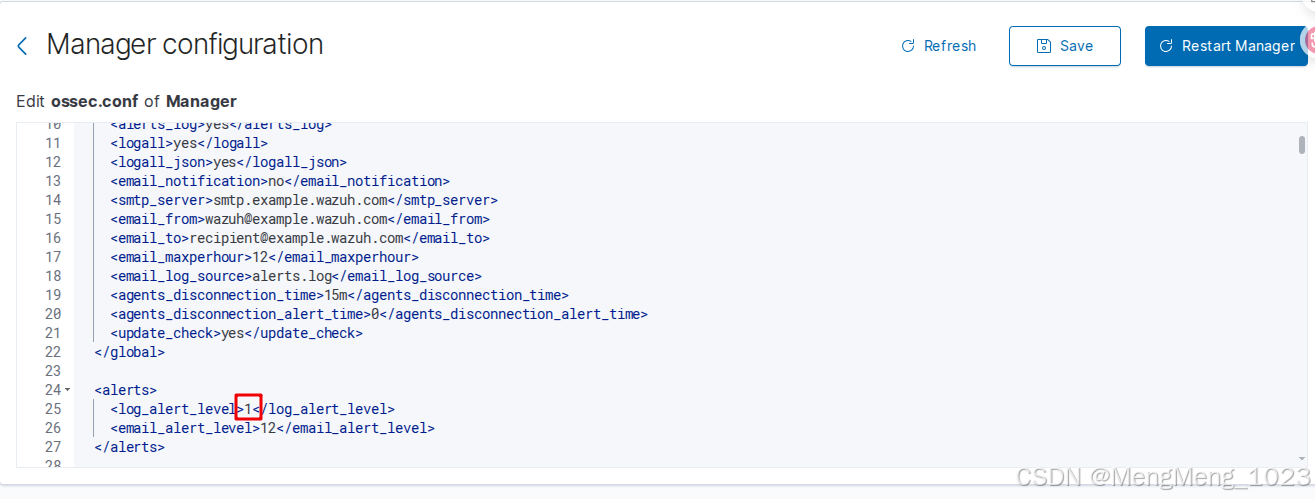Click the Manager configuration heading
The height and width of the screenshot is (499, 1315).
(x=185, y=45)
